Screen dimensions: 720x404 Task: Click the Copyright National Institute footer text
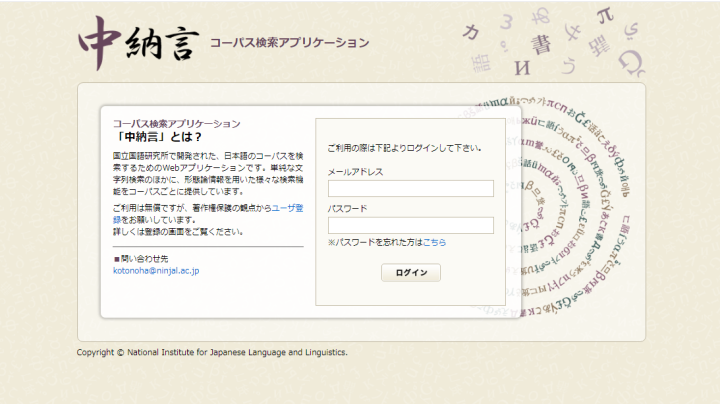pyautogui.click(x=212, y=353)
